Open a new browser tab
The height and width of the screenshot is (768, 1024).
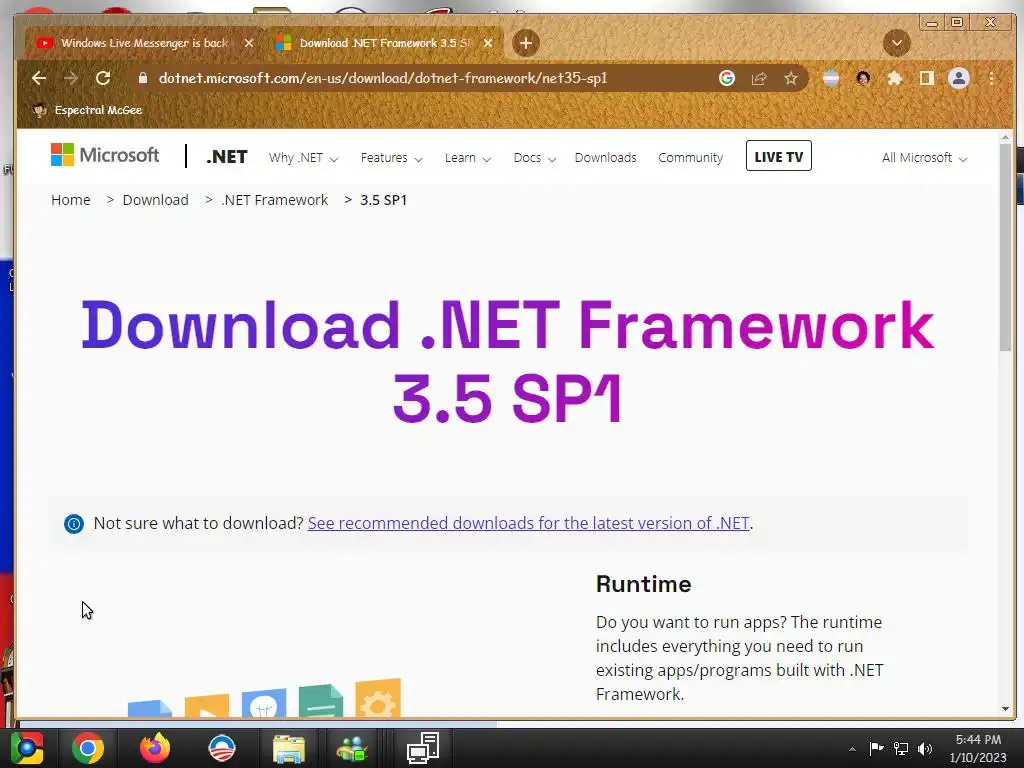pyautogui.click(x=526, y=43)
